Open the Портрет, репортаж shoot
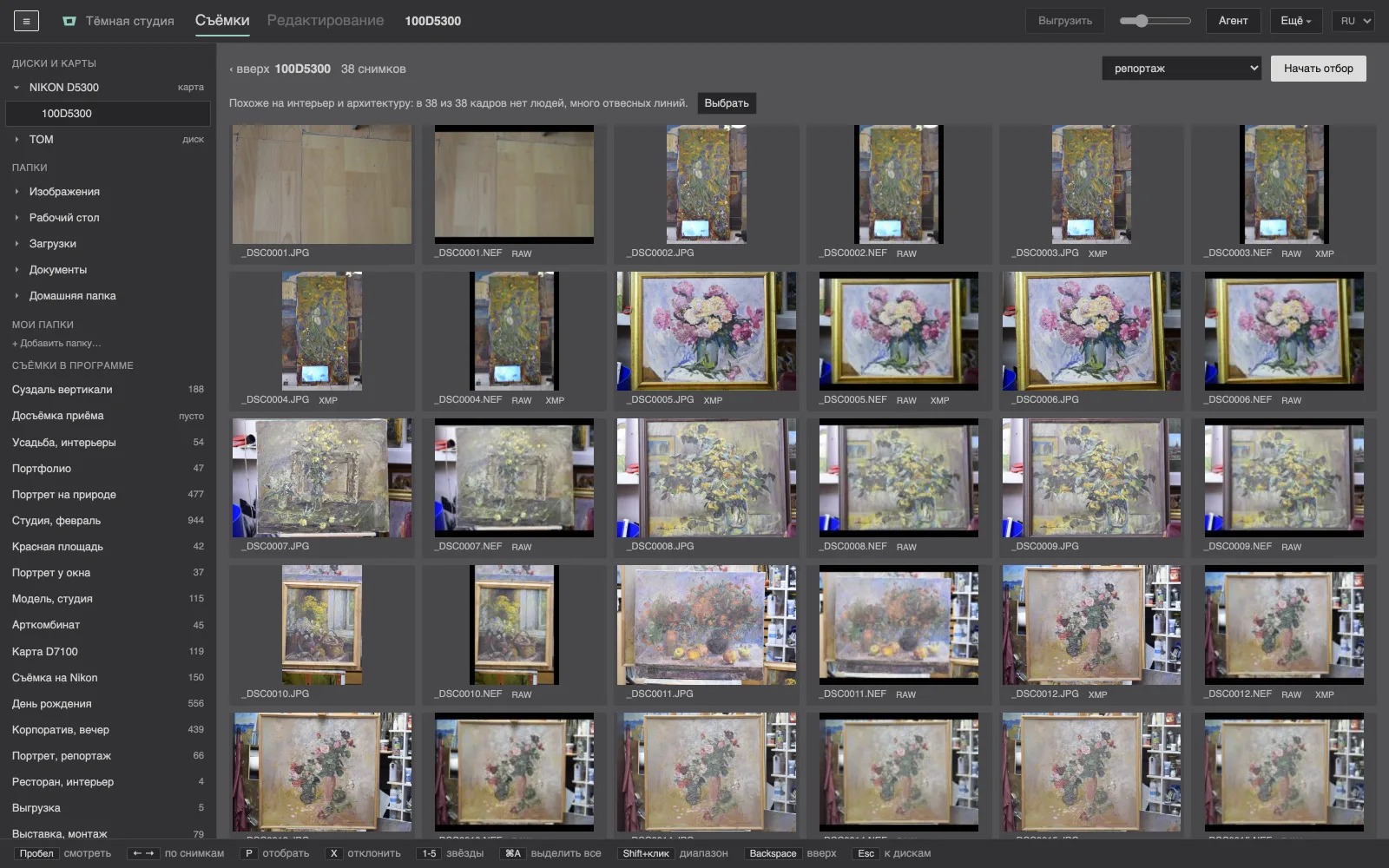The height and width of the screenshot is (868, 1389). click(108, 756)
